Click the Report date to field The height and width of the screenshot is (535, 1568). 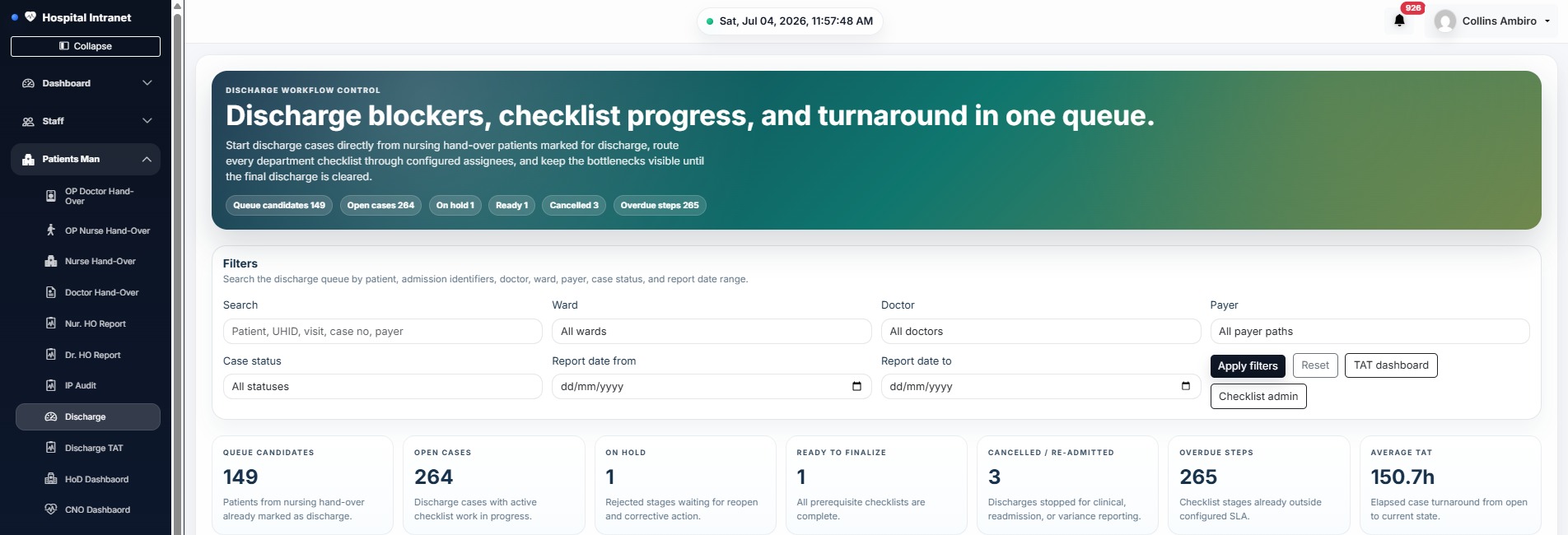tap(1041, 386)
